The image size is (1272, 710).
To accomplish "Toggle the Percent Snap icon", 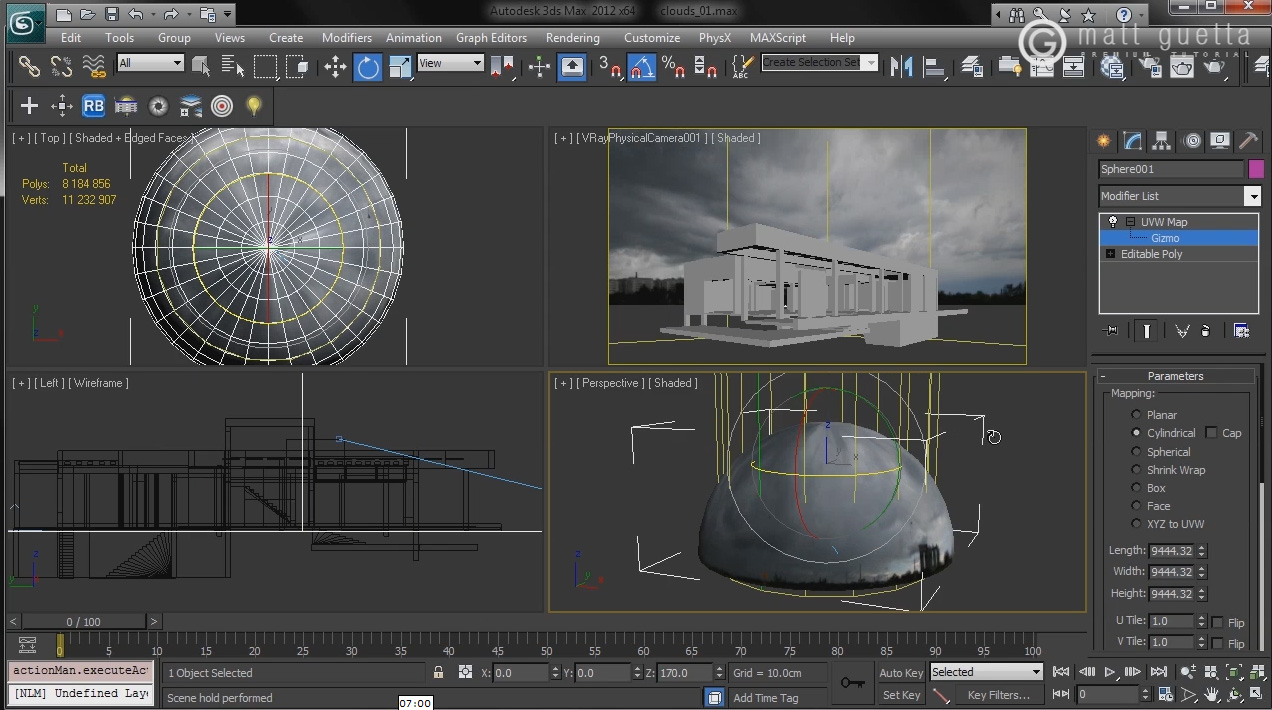I will [x=674, y=67].
